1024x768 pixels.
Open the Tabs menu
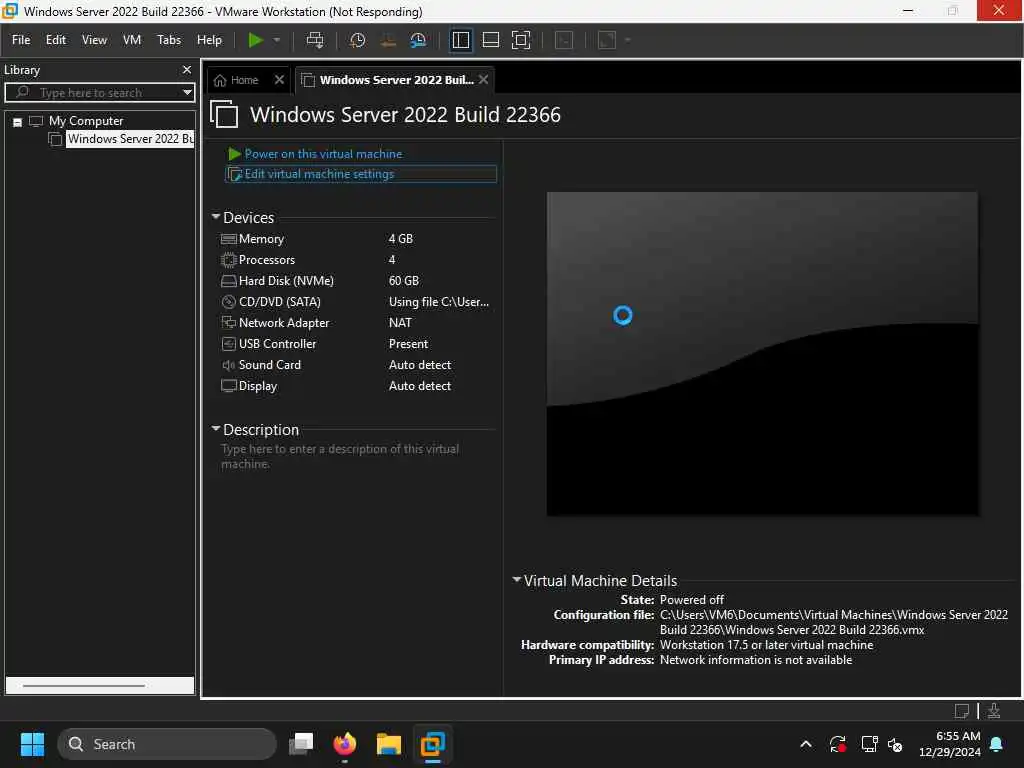click(168, 40)
